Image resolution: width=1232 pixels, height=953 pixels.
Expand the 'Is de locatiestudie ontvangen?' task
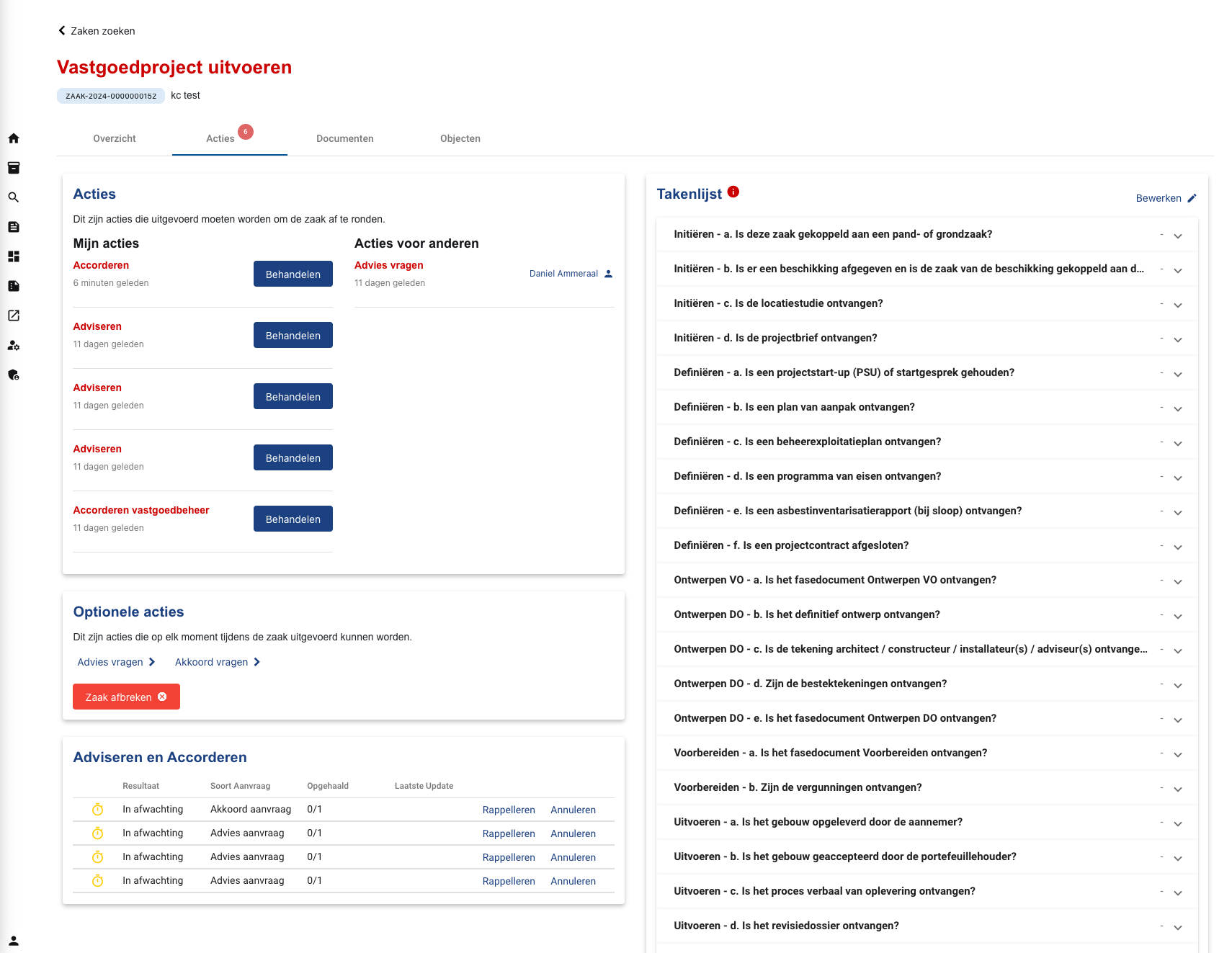click(x=927, y=303)
